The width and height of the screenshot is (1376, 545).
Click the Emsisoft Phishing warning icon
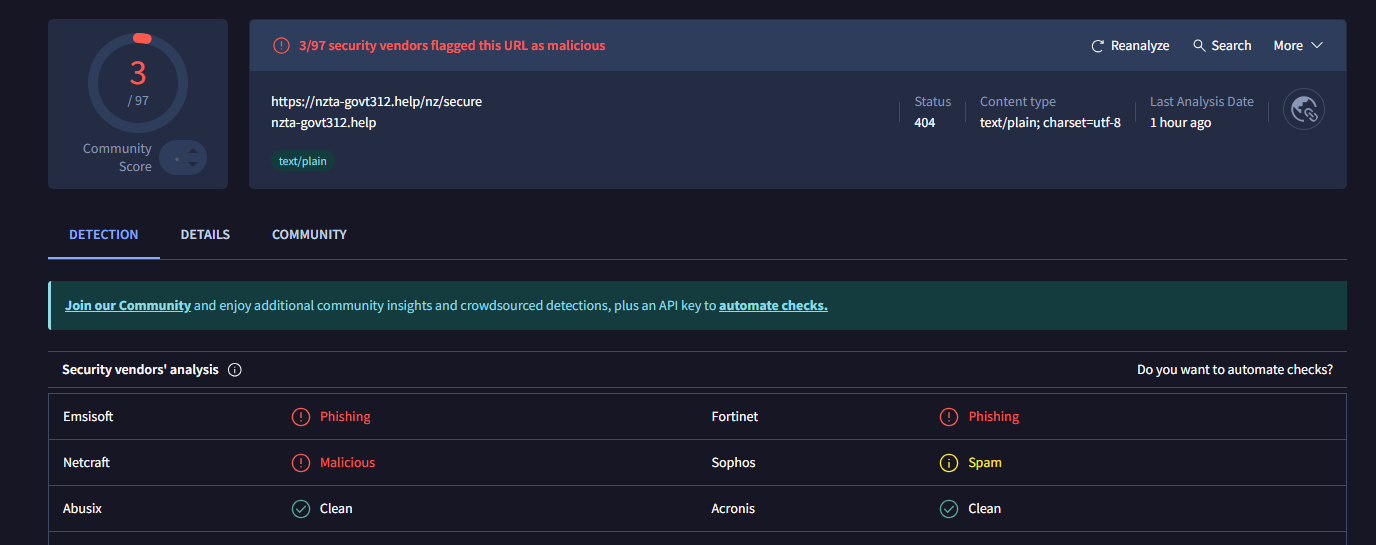click(x=301, y=417)
